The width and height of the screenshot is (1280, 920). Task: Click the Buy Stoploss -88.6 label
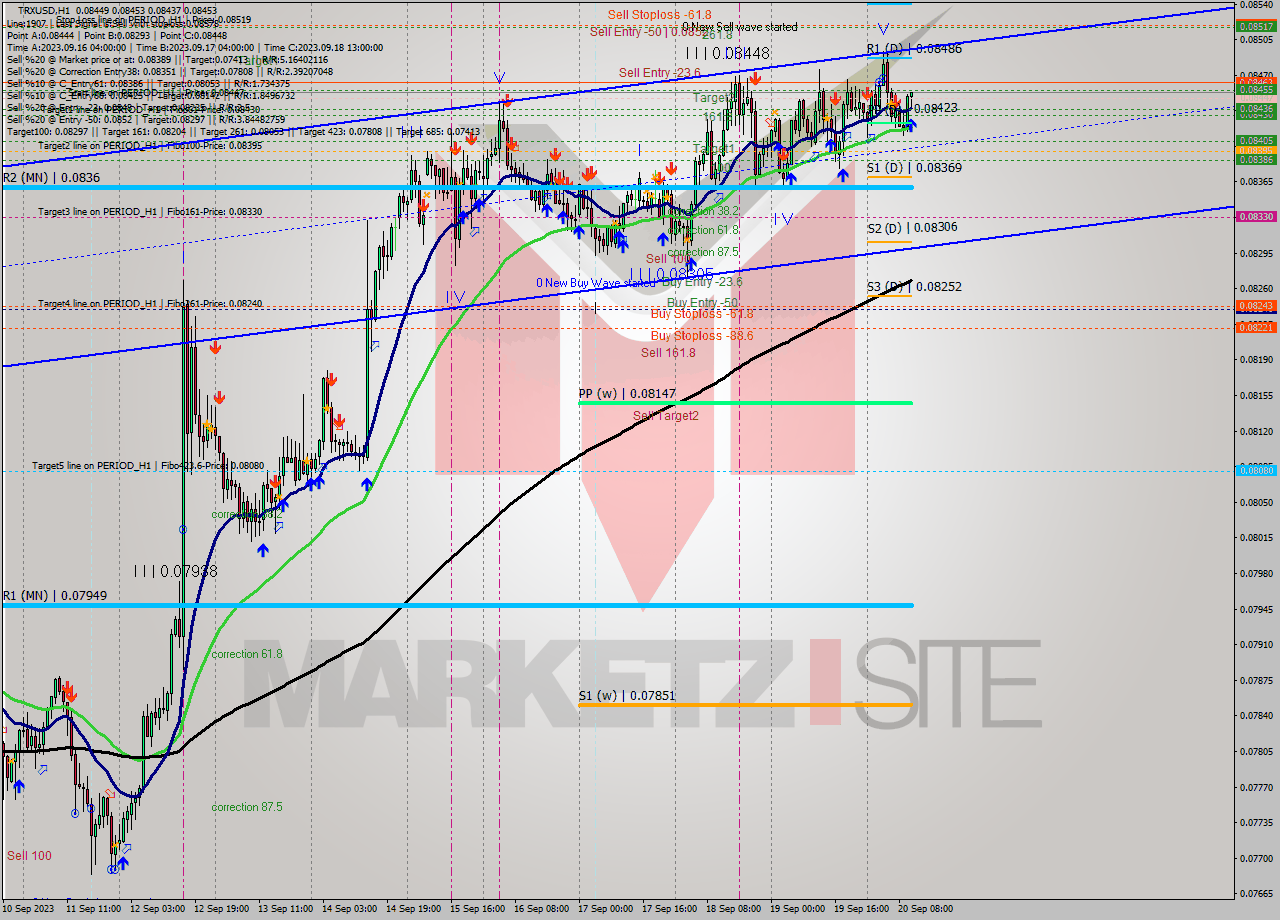(x=702, y=336)
